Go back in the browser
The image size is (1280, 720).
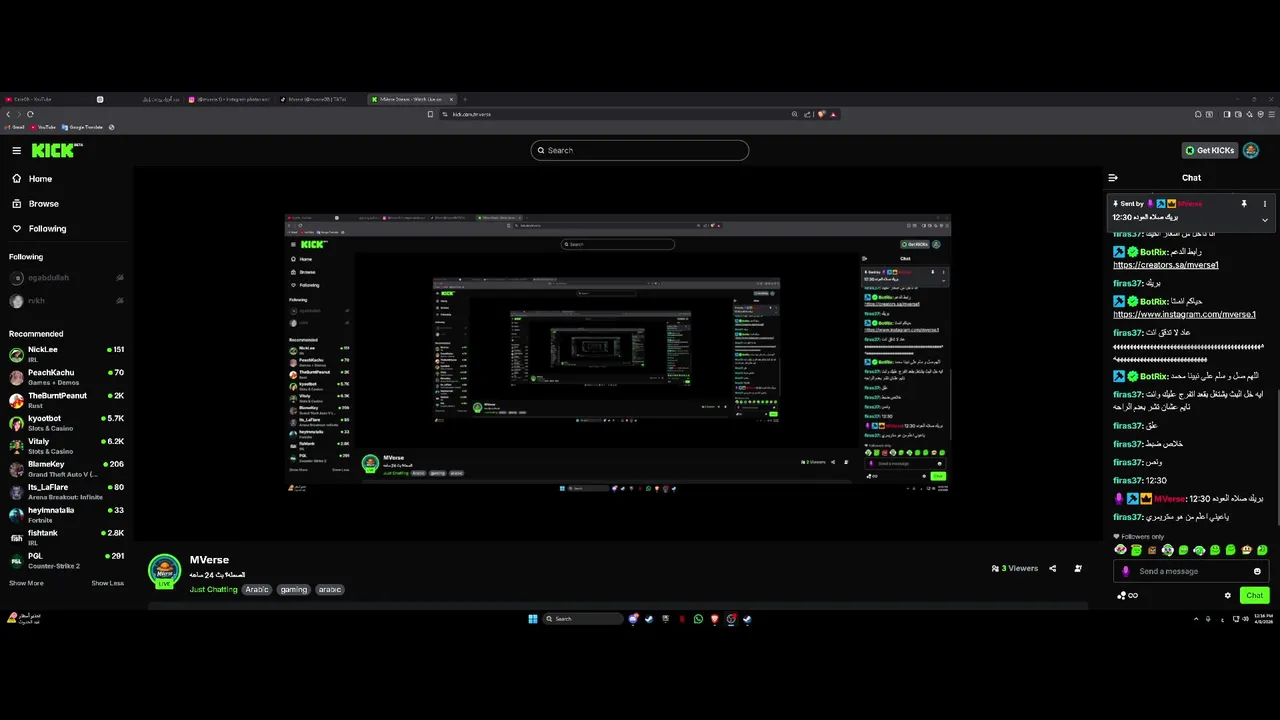click(8, 114)
